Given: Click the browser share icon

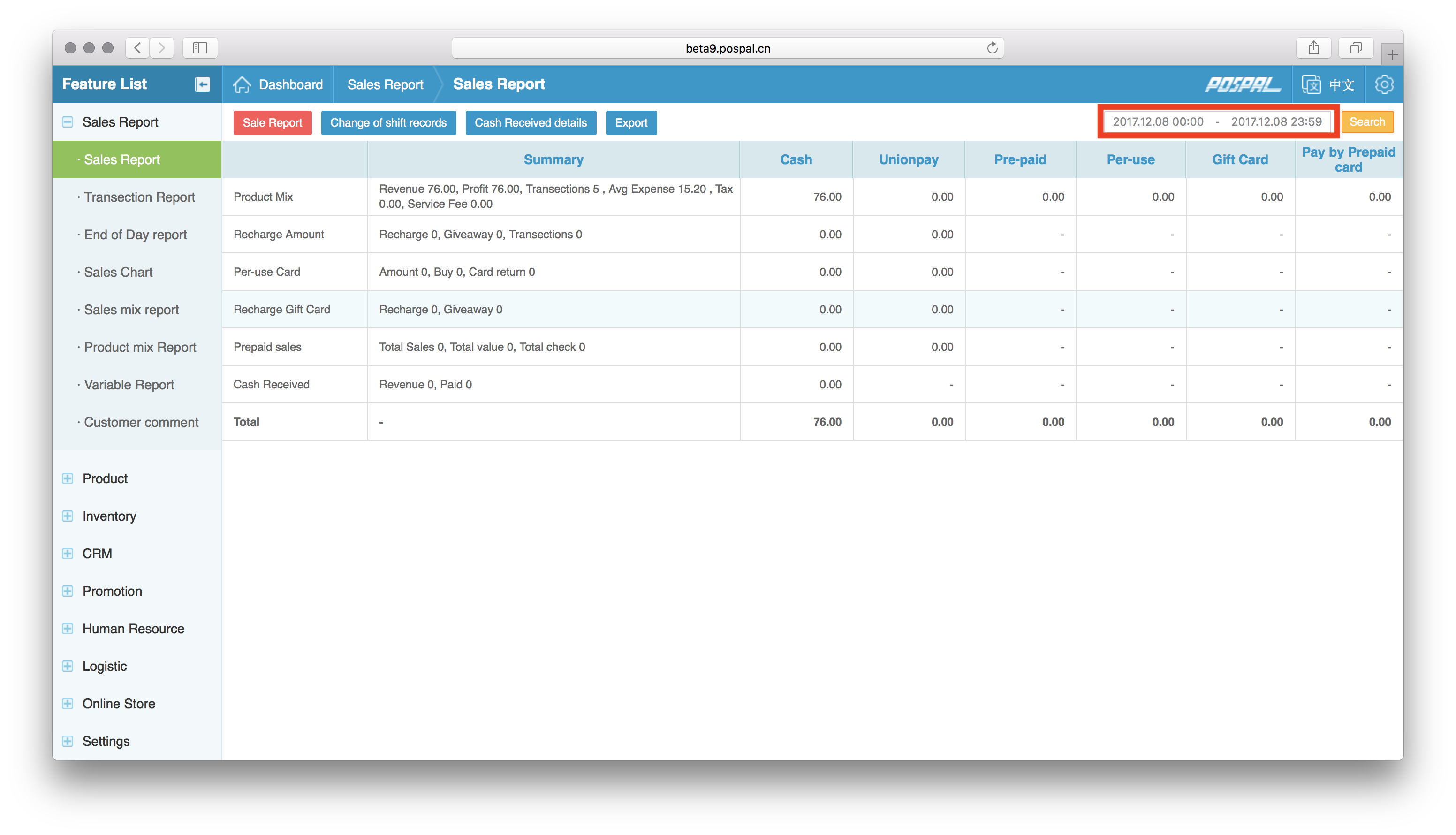Looking at the screenshot, I should (x=1313, y=48).
